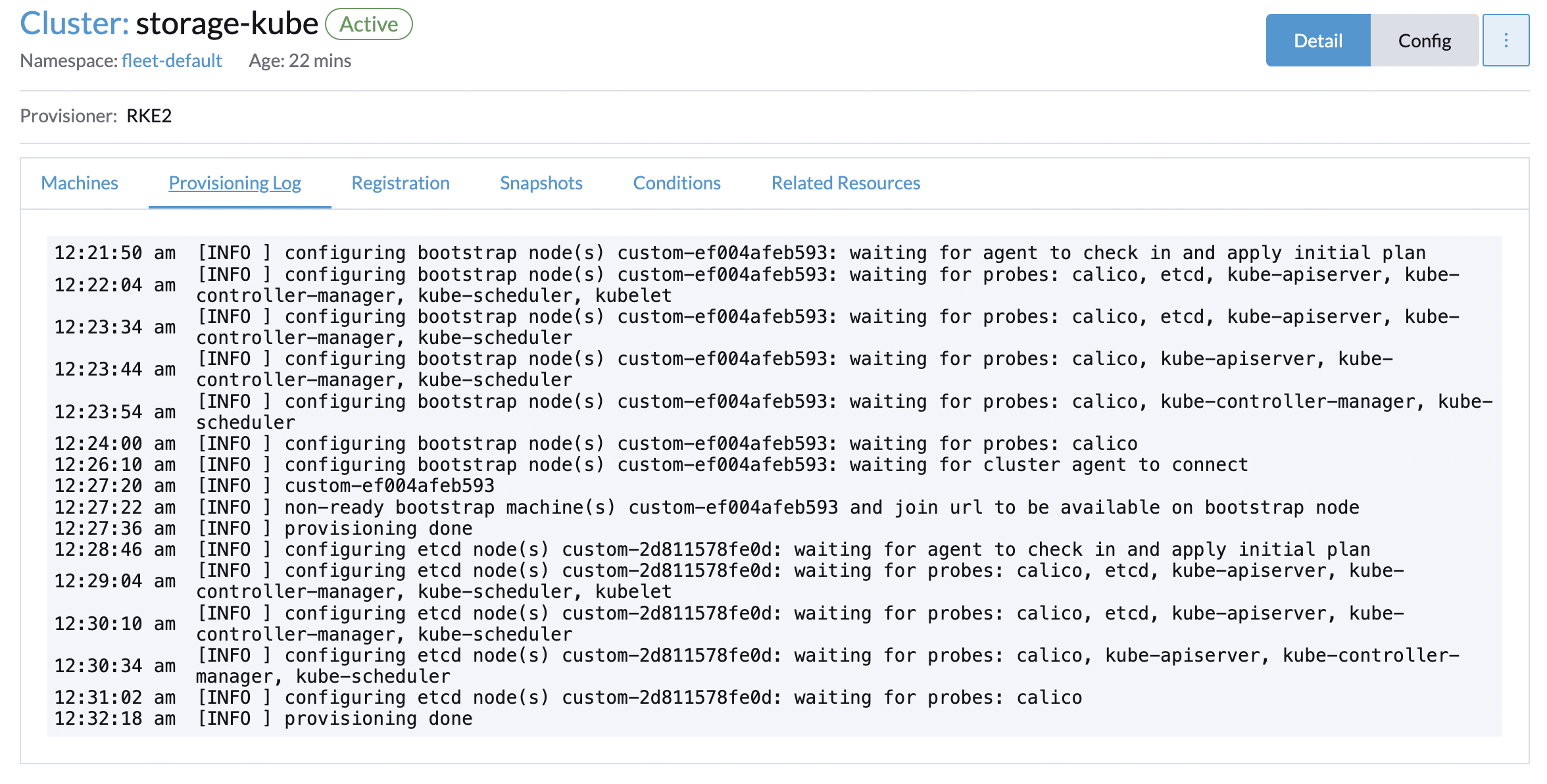This screenshot has width=1547, height=784.
Task: Open the Conditions tab
Action: click(676, 183)
